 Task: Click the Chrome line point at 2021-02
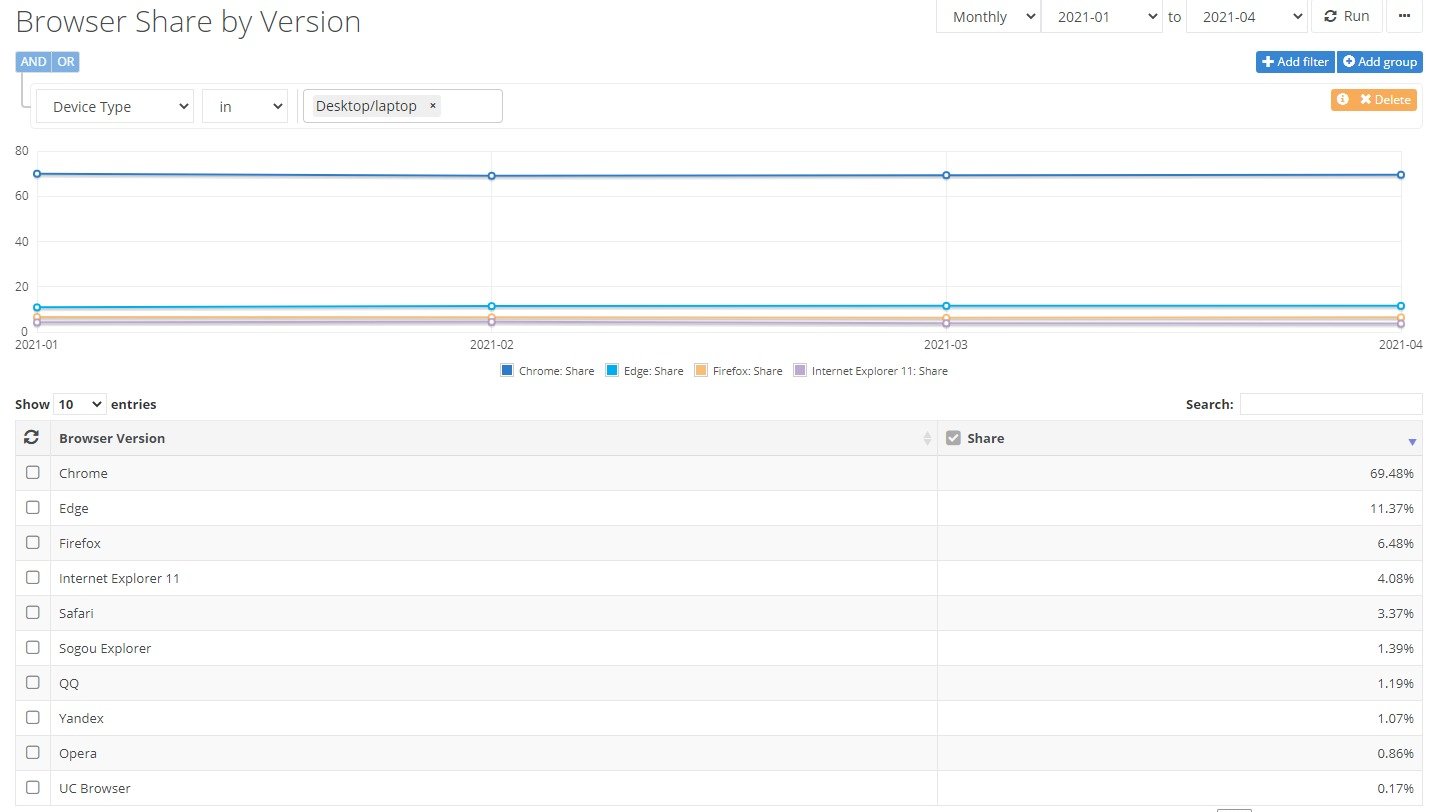(492, 176)
